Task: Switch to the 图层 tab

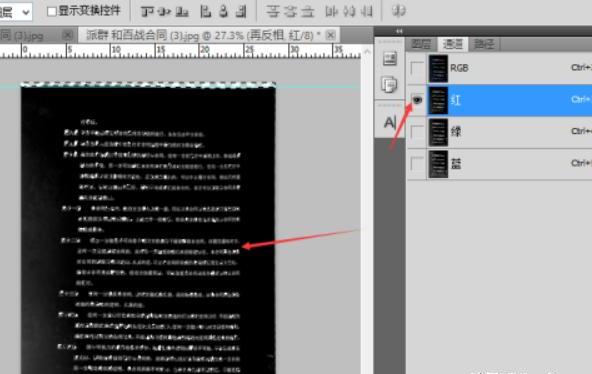Action: pos(421,45)
